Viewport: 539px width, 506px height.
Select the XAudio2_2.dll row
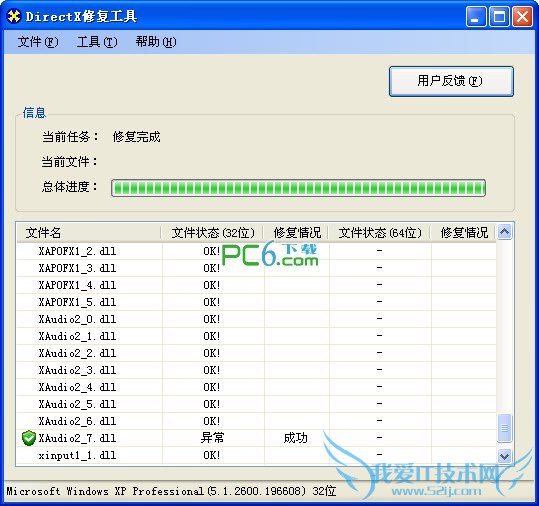click(x=256, y=353)
